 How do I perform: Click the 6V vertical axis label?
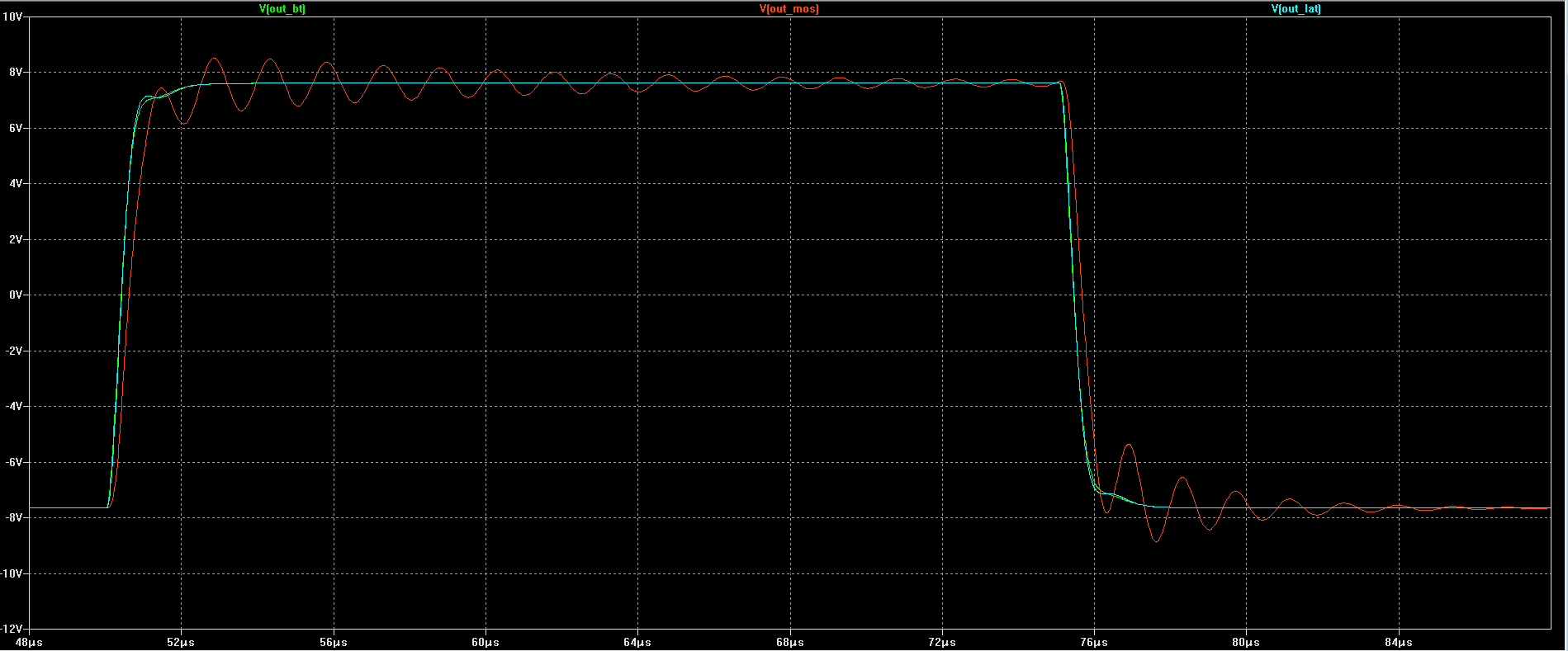point(16,128)
